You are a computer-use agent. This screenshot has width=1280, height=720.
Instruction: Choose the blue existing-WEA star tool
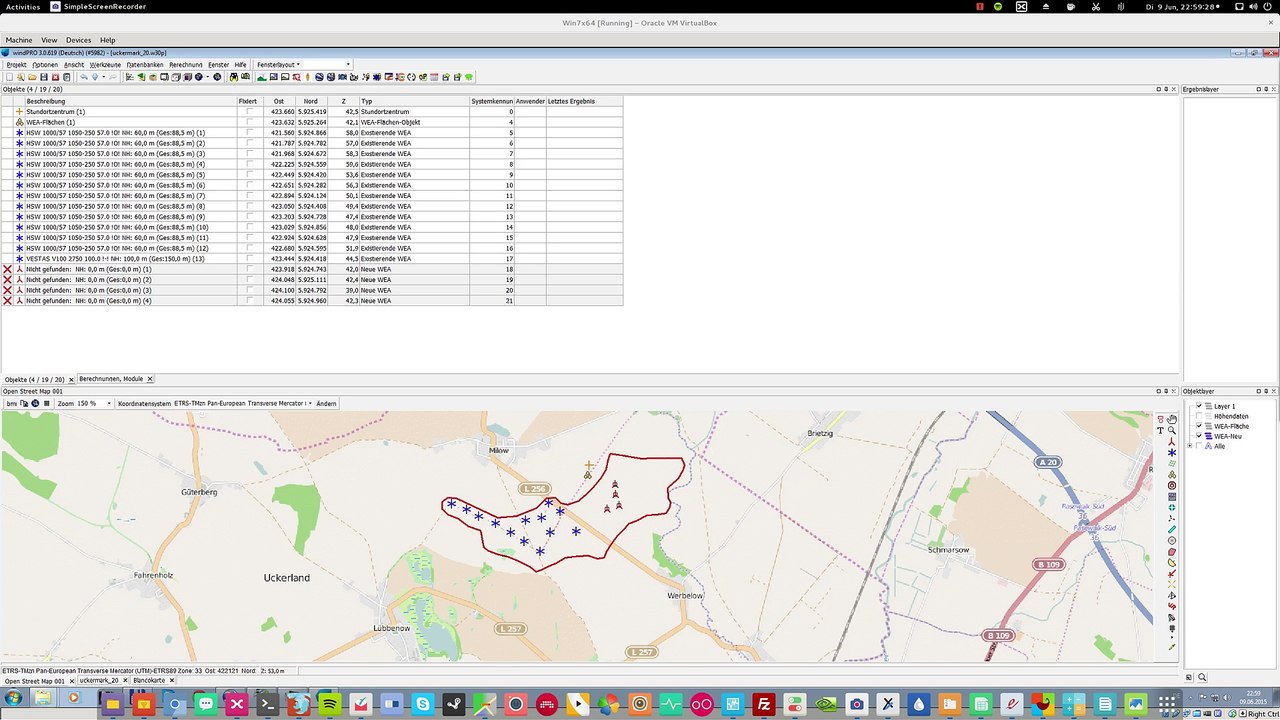pyautogui.click(x=1172, y=453)
